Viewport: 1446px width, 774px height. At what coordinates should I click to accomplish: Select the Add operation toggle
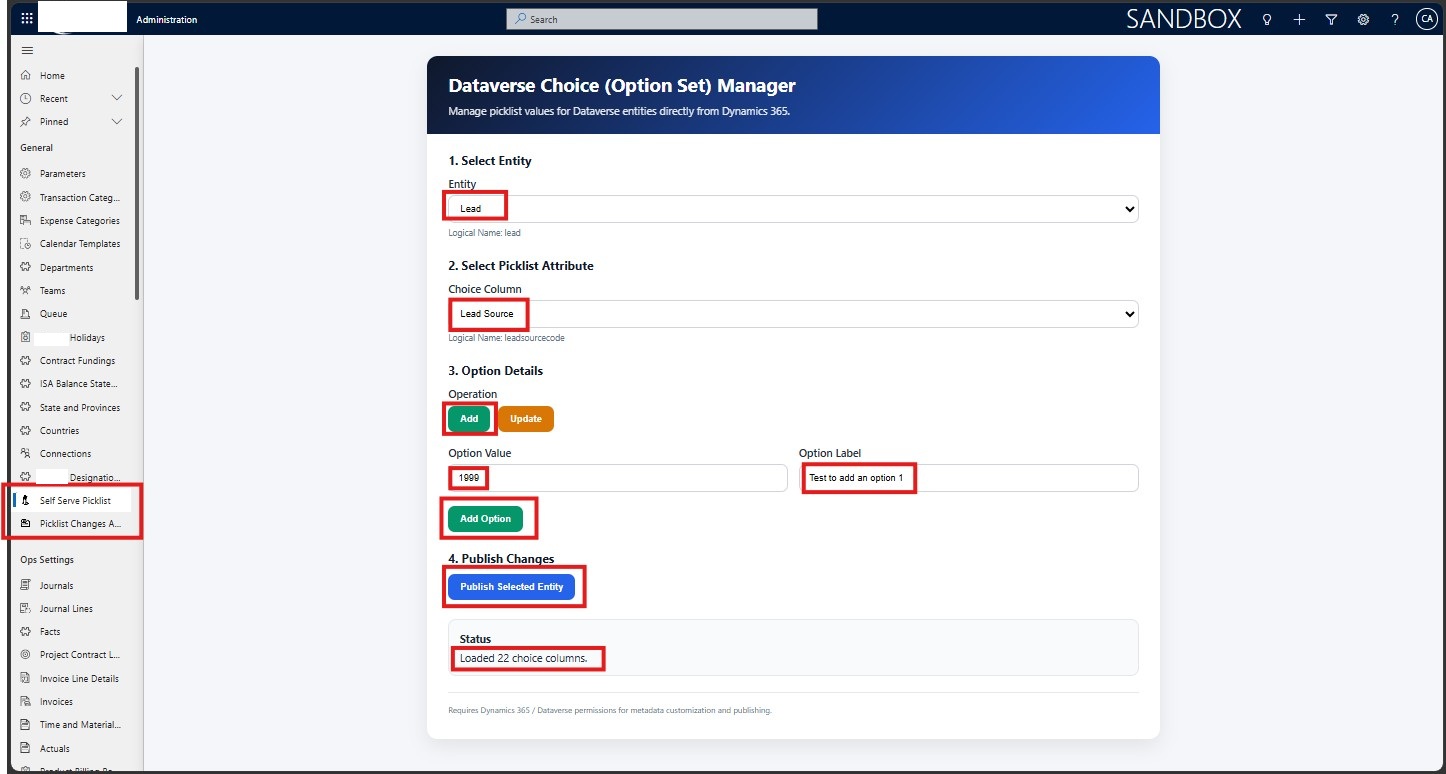(469, 419)
